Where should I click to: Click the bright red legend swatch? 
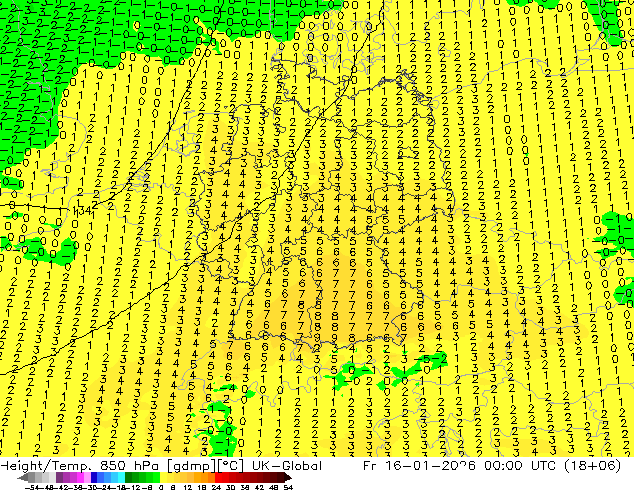tap(218, 477)
